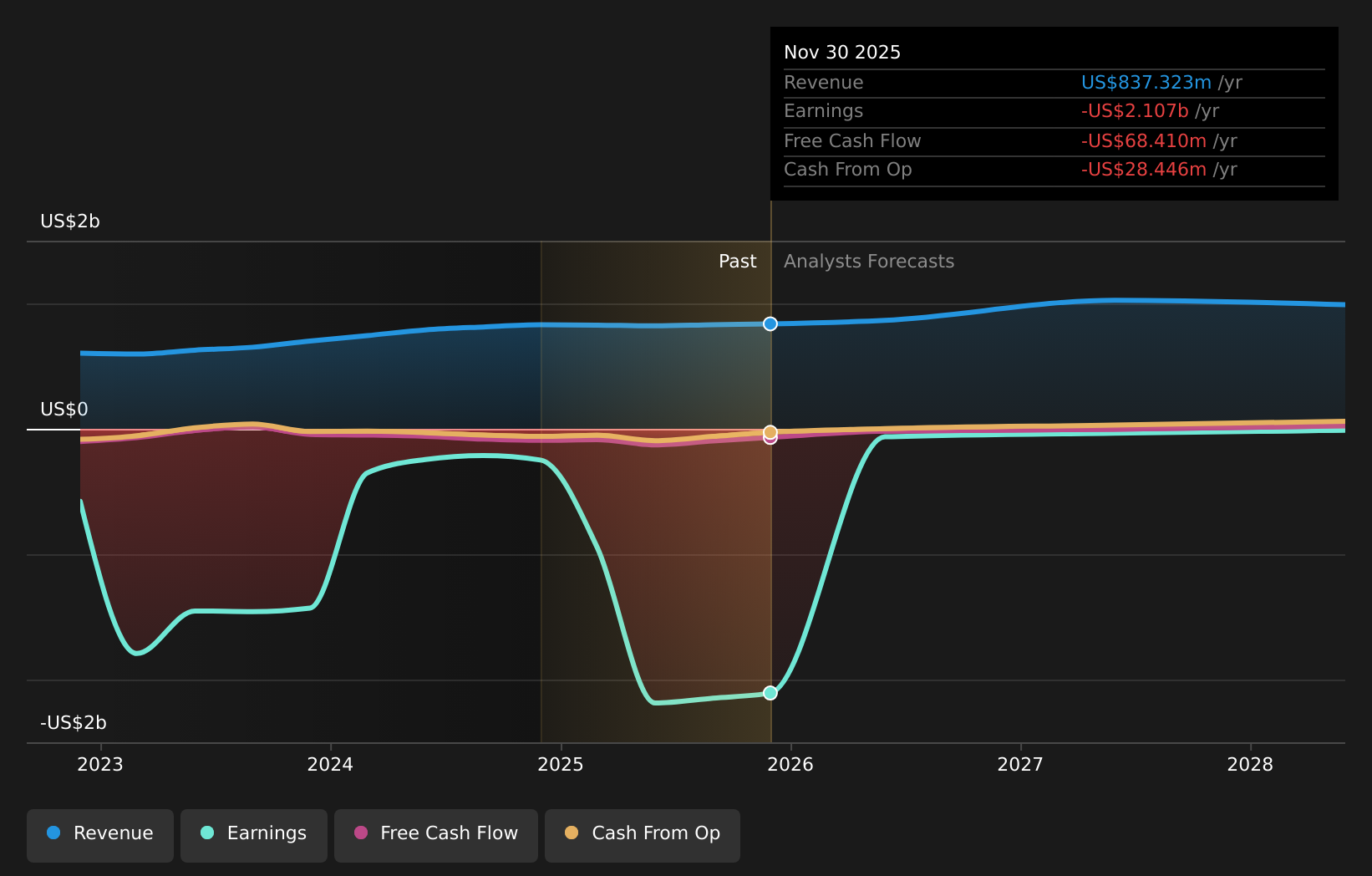Toggle the Free Cash Flow legend label
1372x876 pixels.
[x=449, y=833]
